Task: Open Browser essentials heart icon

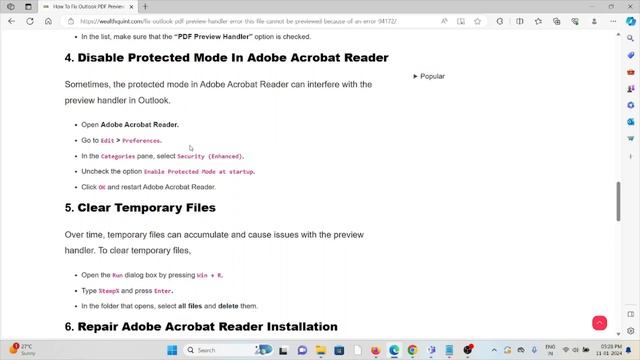Action: [575, 21]
